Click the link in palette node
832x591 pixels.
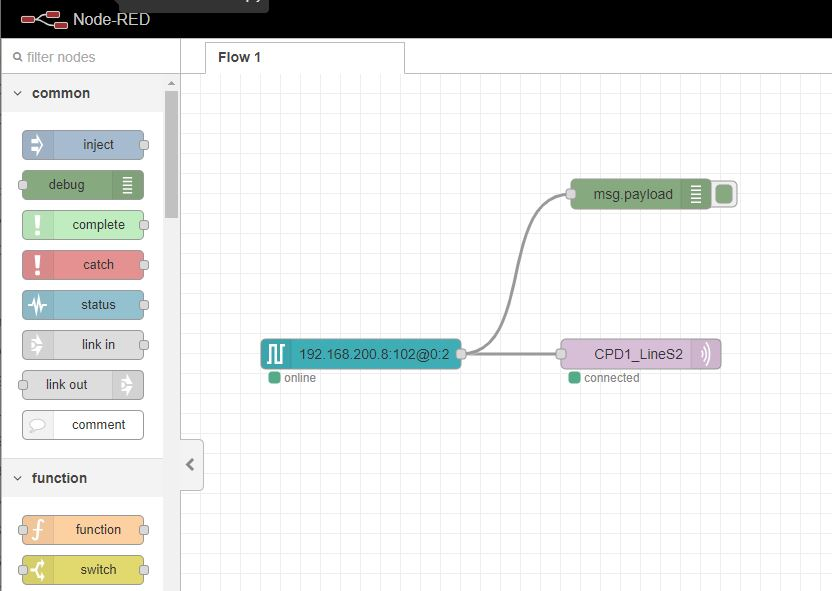coord(84,345)
